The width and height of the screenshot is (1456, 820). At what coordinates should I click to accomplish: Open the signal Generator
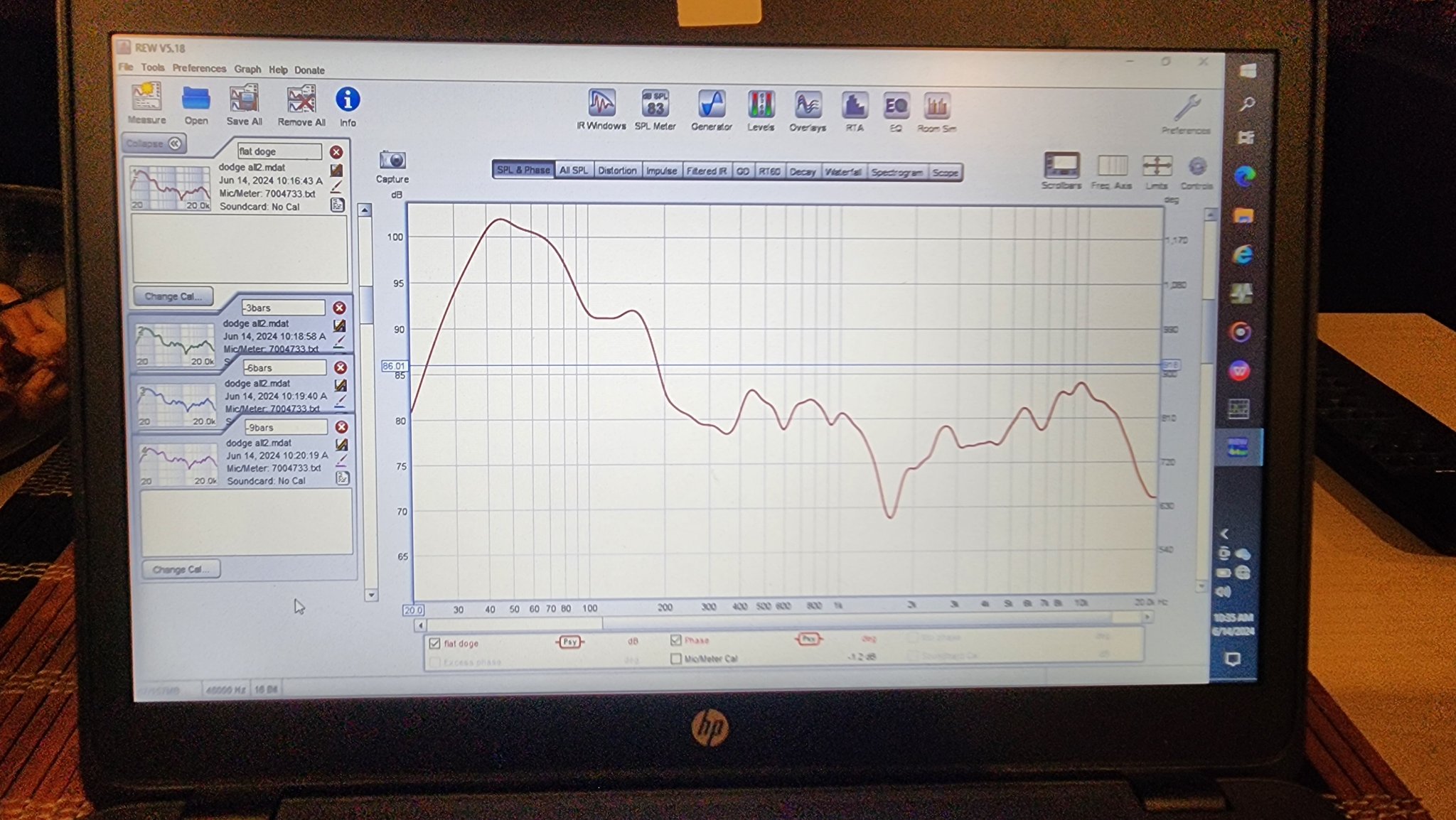pos(711,104)
